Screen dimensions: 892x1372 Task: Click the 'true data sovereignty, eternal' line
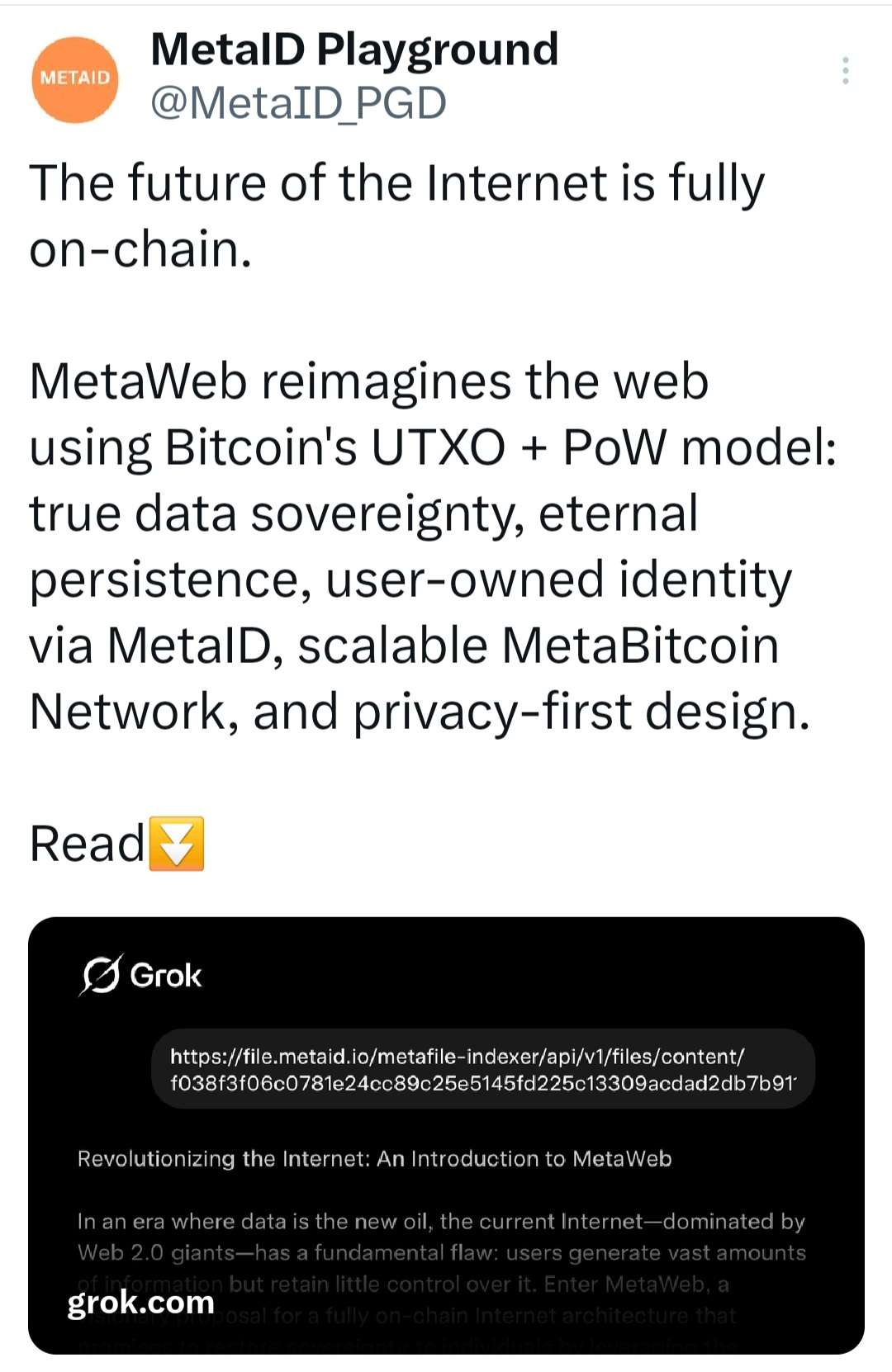click(x=363, y=513)
